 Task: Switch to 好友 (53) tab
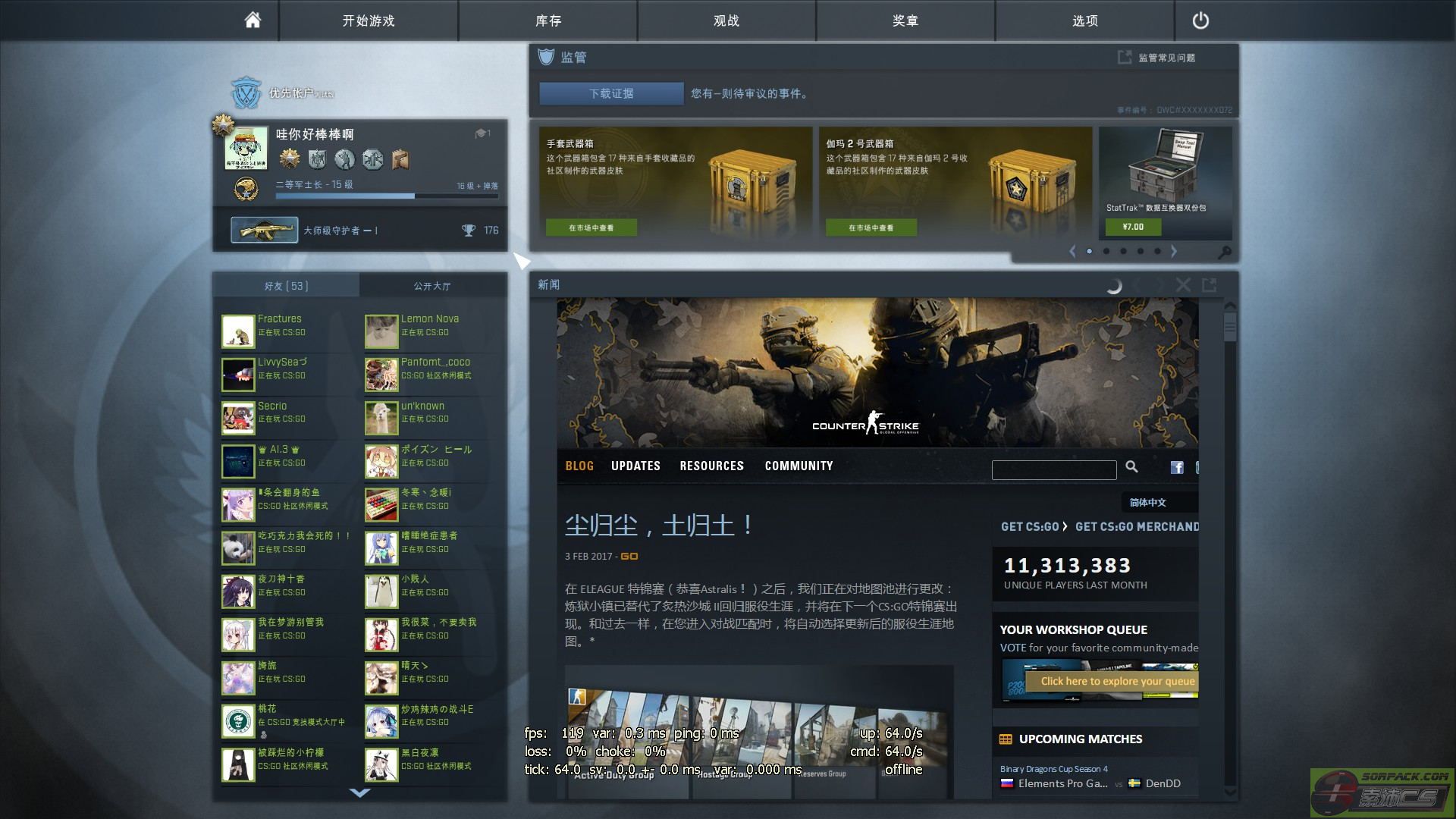click(x=287, y=286)
